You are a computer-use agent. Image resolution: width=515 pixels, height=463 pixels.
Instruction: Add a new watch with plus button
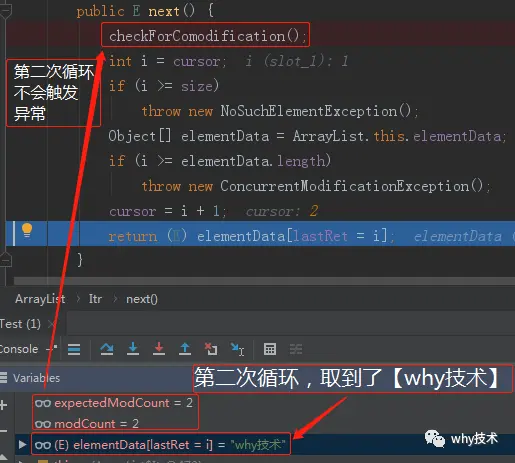tap(3, 405)
